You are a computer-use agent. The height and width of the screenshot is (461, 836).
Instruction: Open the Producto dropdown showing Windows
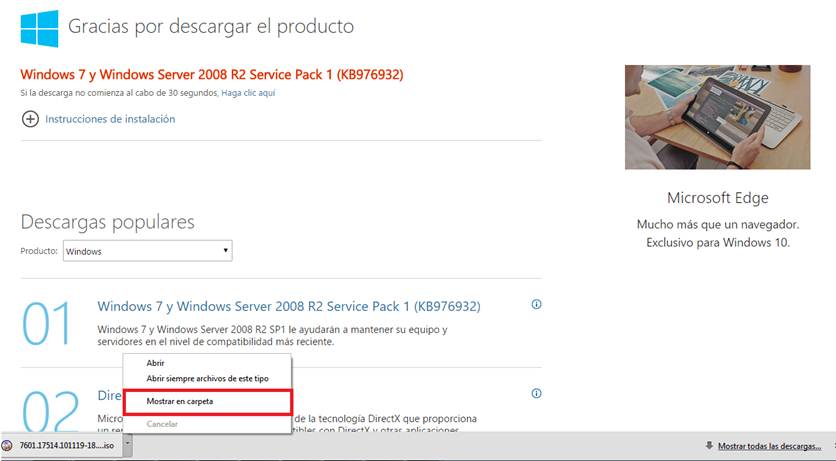148,251
